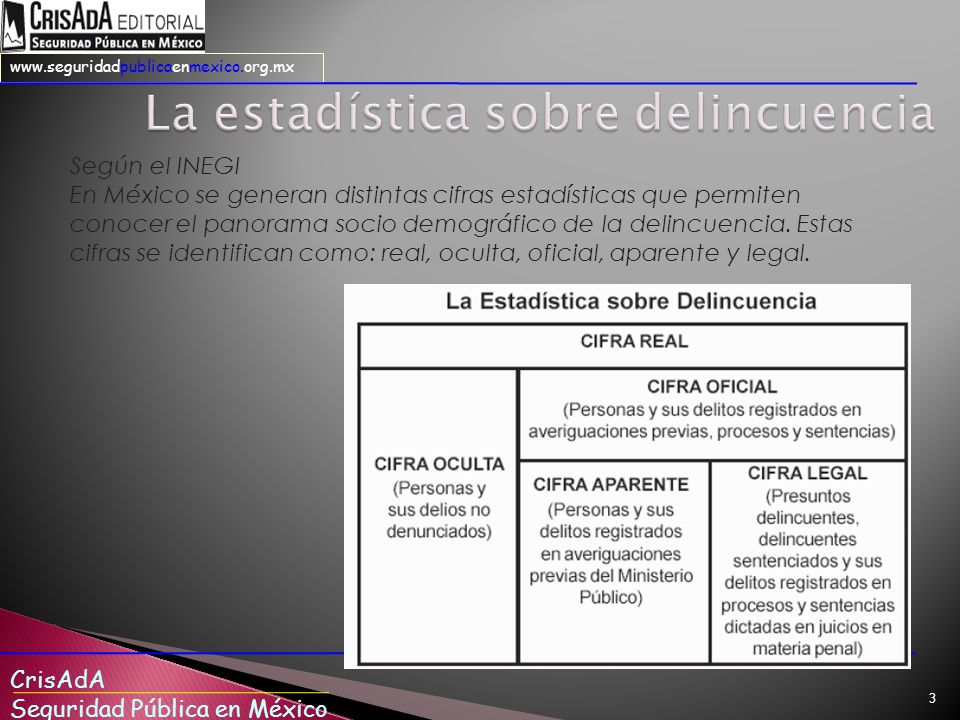Viewport: 960px width, 720px height.
Task: Select the paragraph starting 'En México se generan'
Action: [460, 223]
